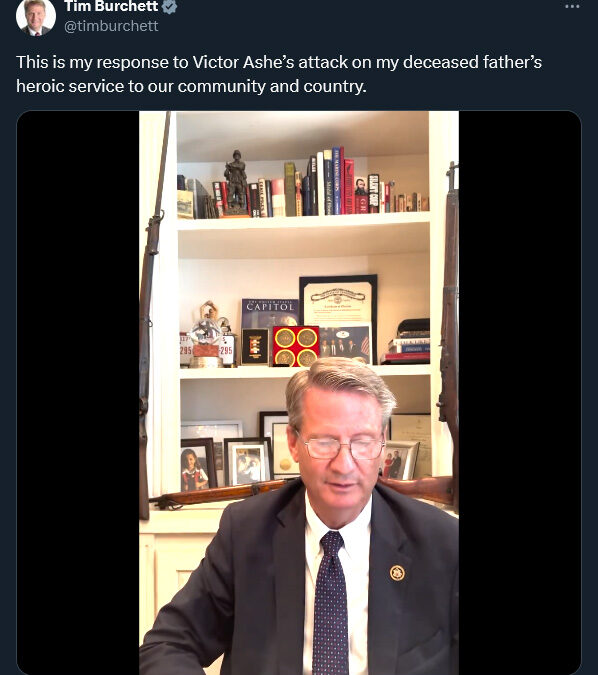This screenshot has width=598, height=675.
Task: Click the Tim Burchett display name
Action: (112, 6)
